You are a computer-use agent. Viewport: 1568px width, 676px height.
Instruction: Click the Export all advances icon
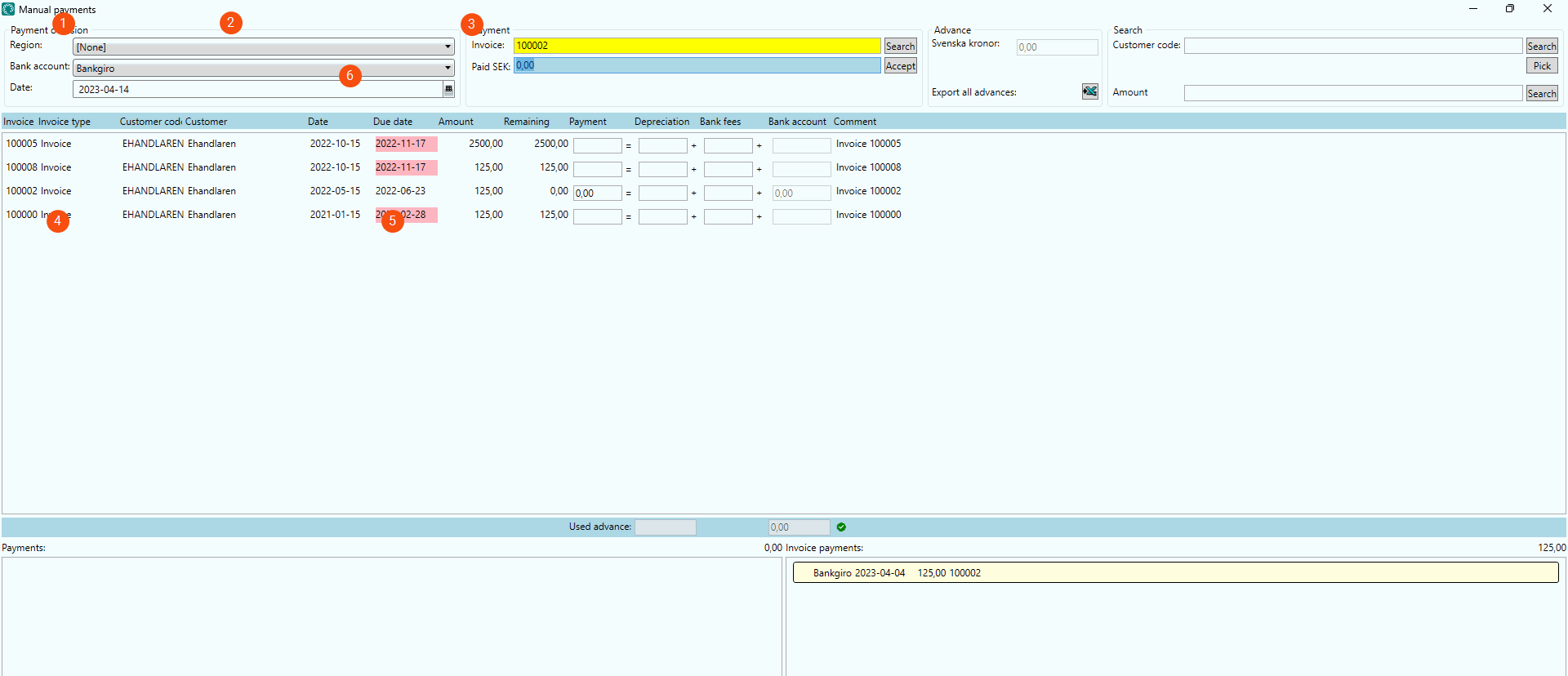click(1089, 91)
